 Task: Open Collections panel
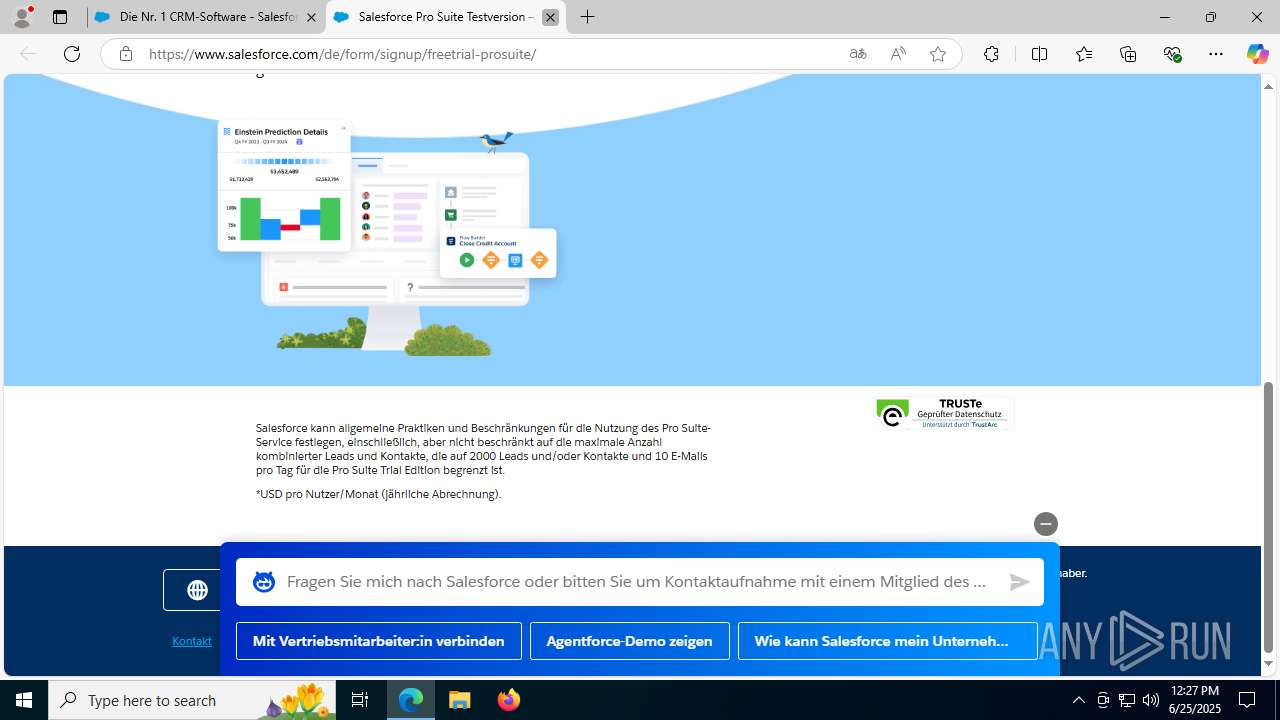click(1128, 54)
